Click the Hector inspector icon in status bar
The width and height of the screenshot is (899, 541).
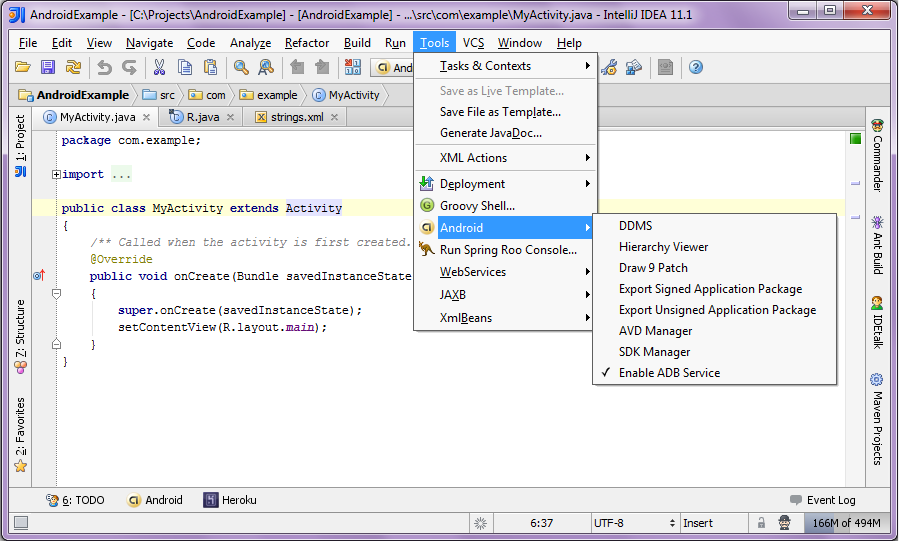784,523
